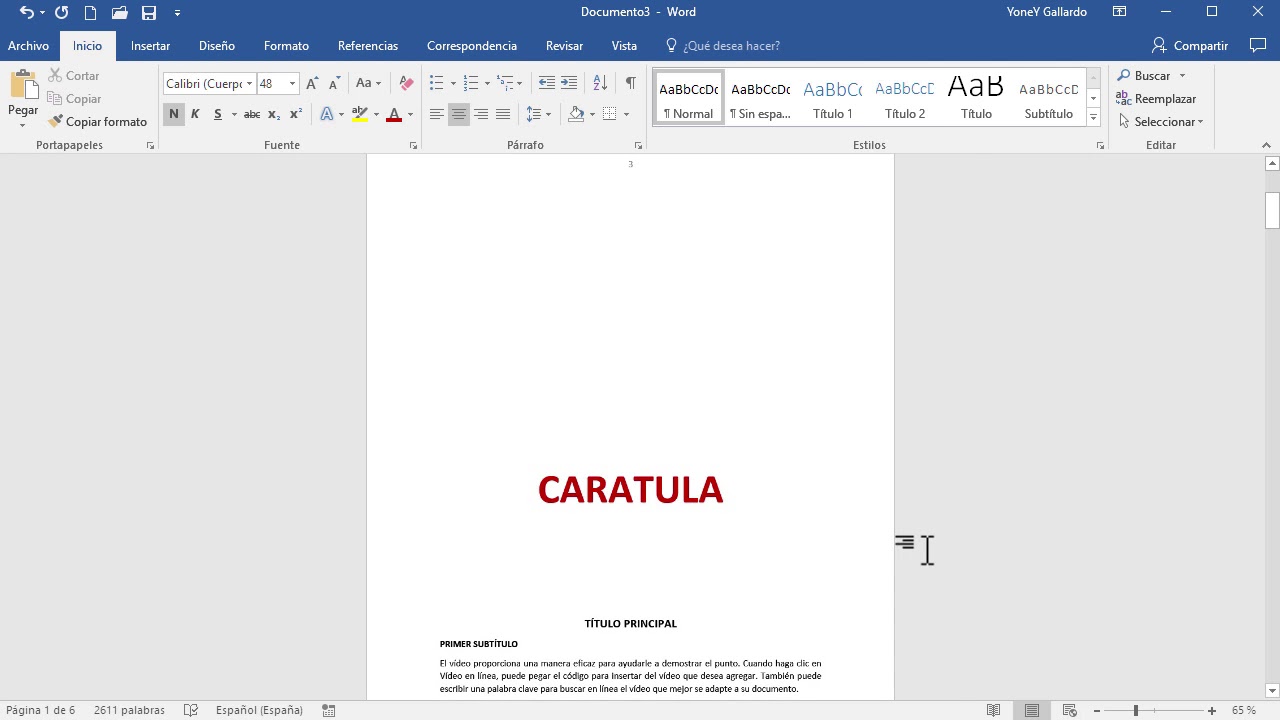Switch to the Correspondencia tab
Screen dimensions: 1280x720
[472, 45]
